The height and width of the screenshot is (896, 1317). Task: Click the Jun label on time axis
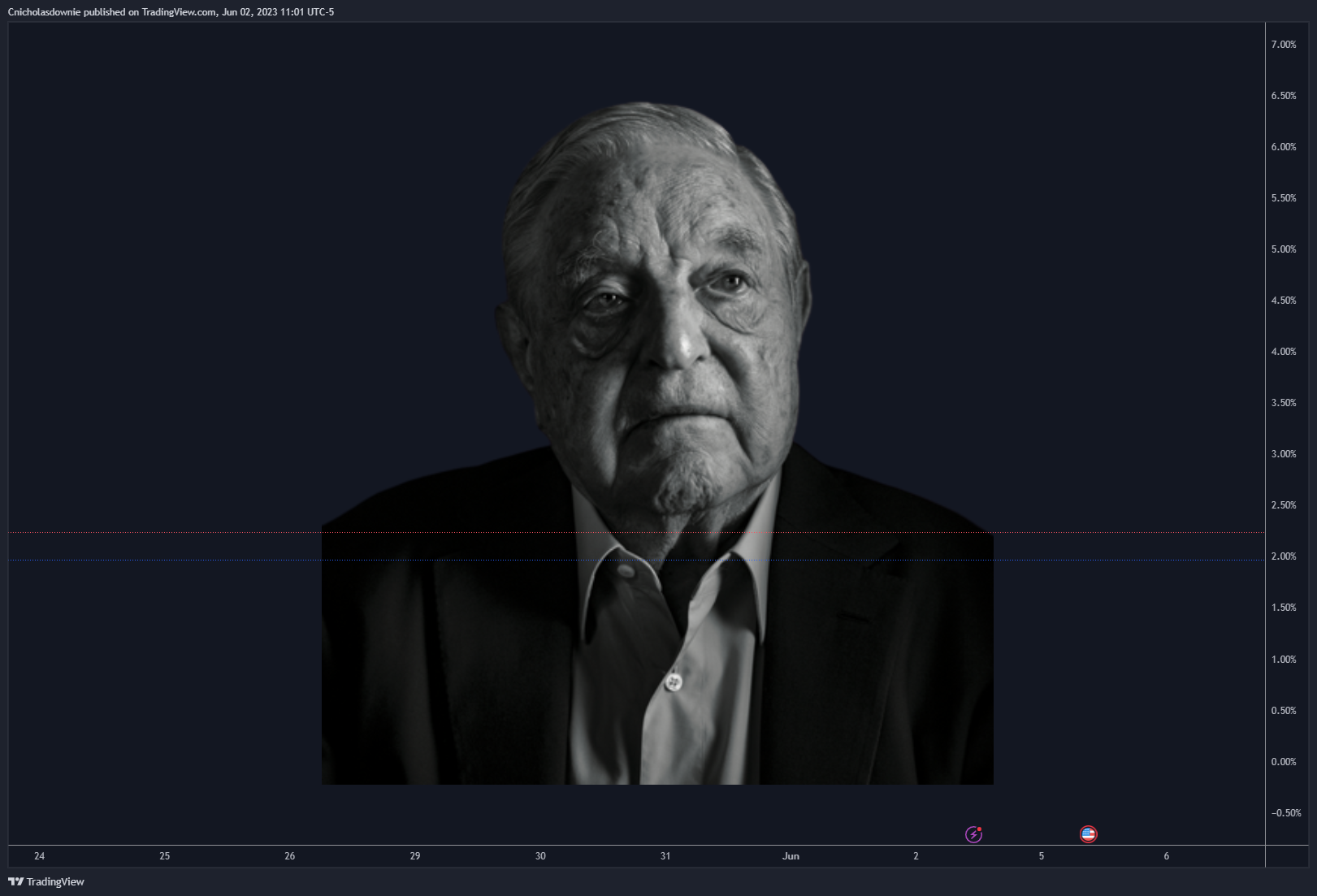791,856
